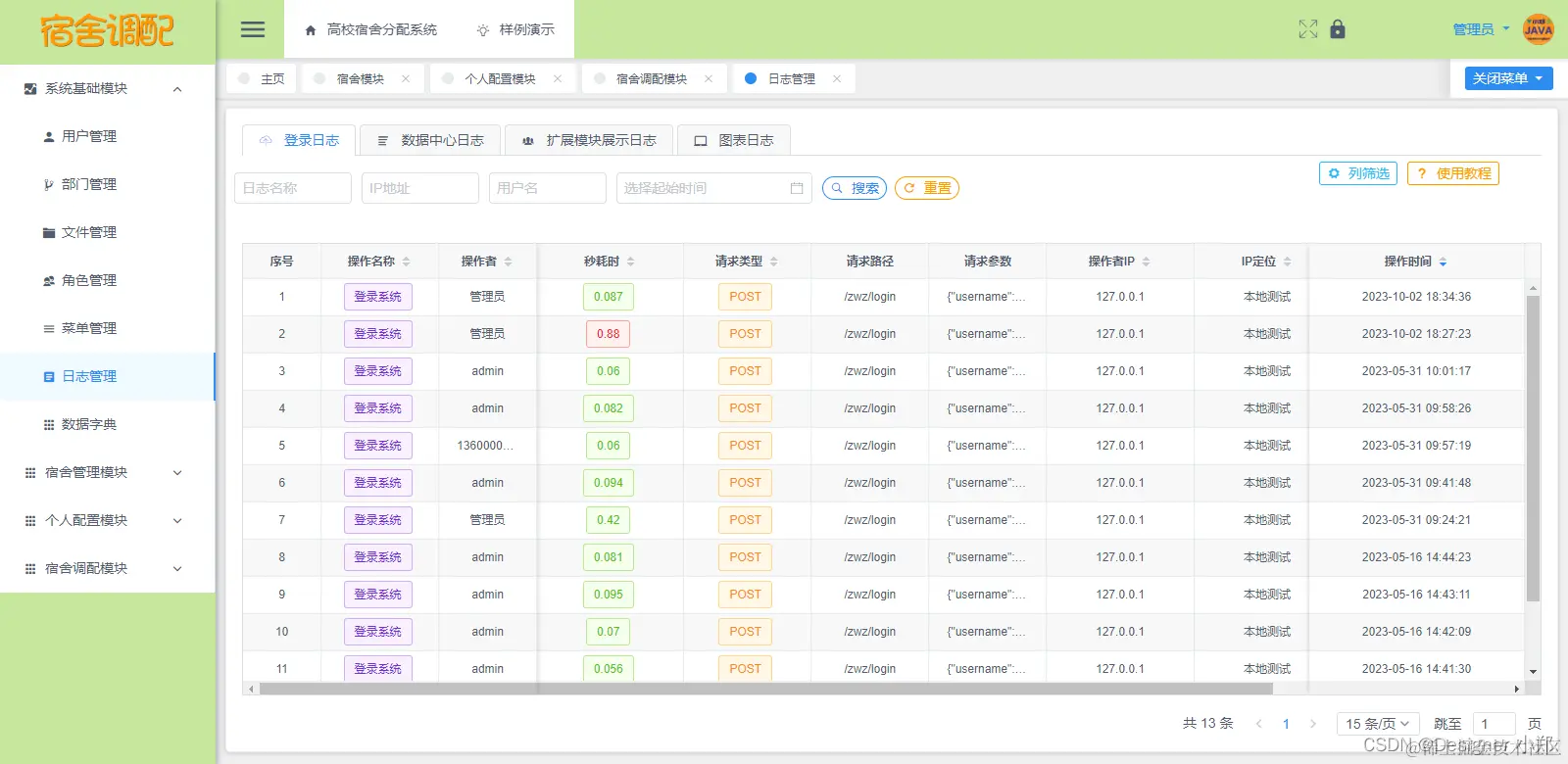
Task: Go to next page arrow
Action: click(x=1313, y=724)
